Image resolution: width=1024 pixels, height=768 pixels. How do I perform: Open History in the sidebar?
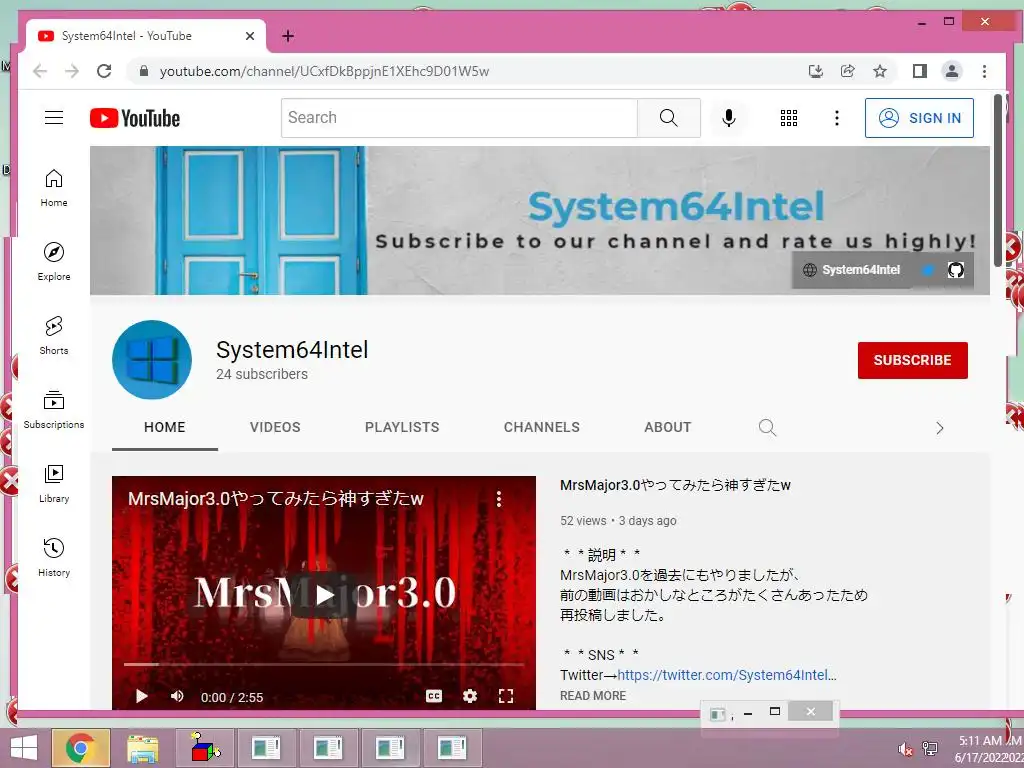click(54, 557)
